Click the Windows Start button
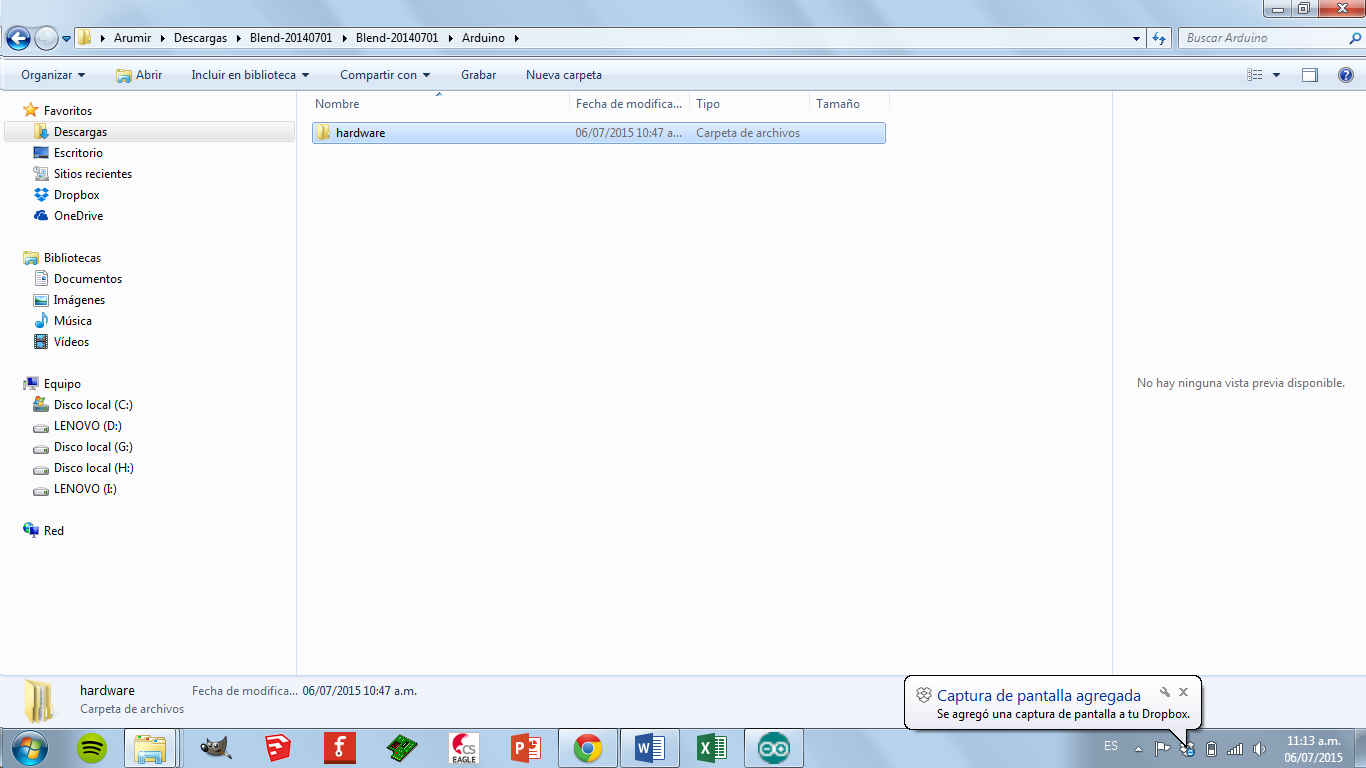1366x768 pixels. coord(30,747)
